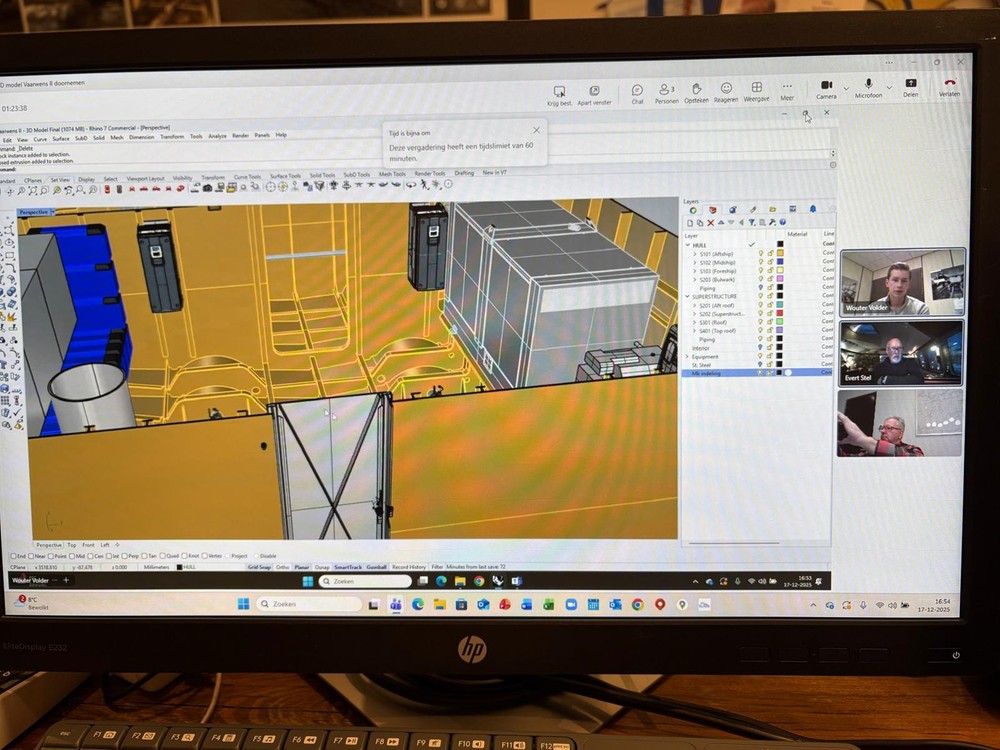Open the Personen participants list

pos(666,91)
